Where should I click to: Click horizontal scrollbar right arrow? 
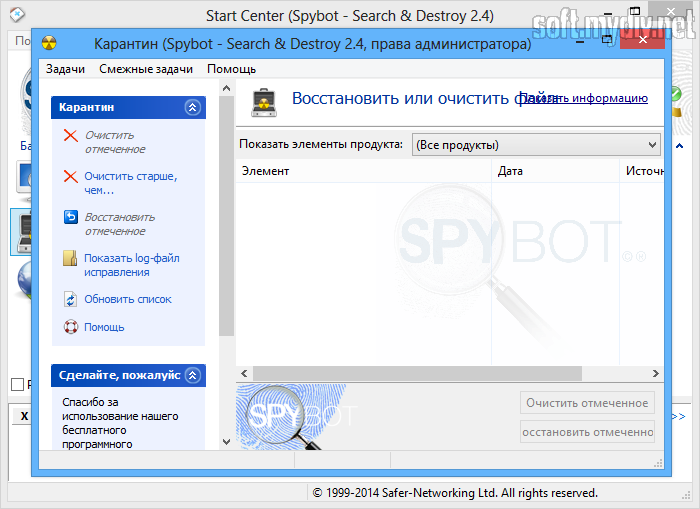coord(655,373)
